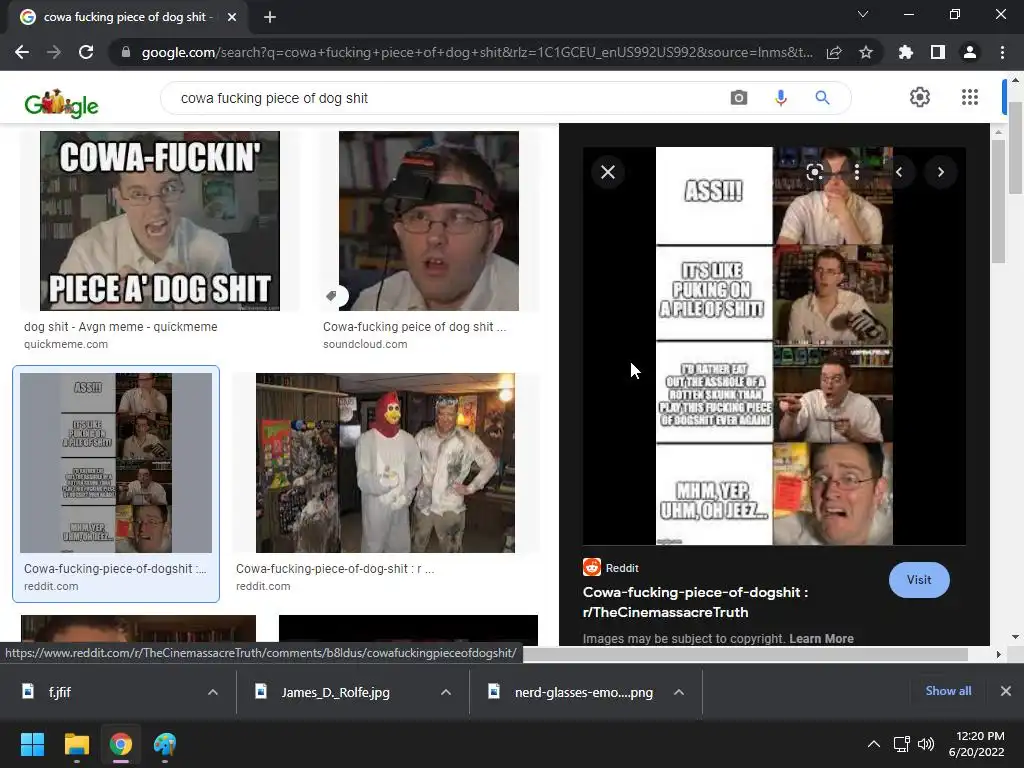Open the Windows Start menu

pos(32,744)
